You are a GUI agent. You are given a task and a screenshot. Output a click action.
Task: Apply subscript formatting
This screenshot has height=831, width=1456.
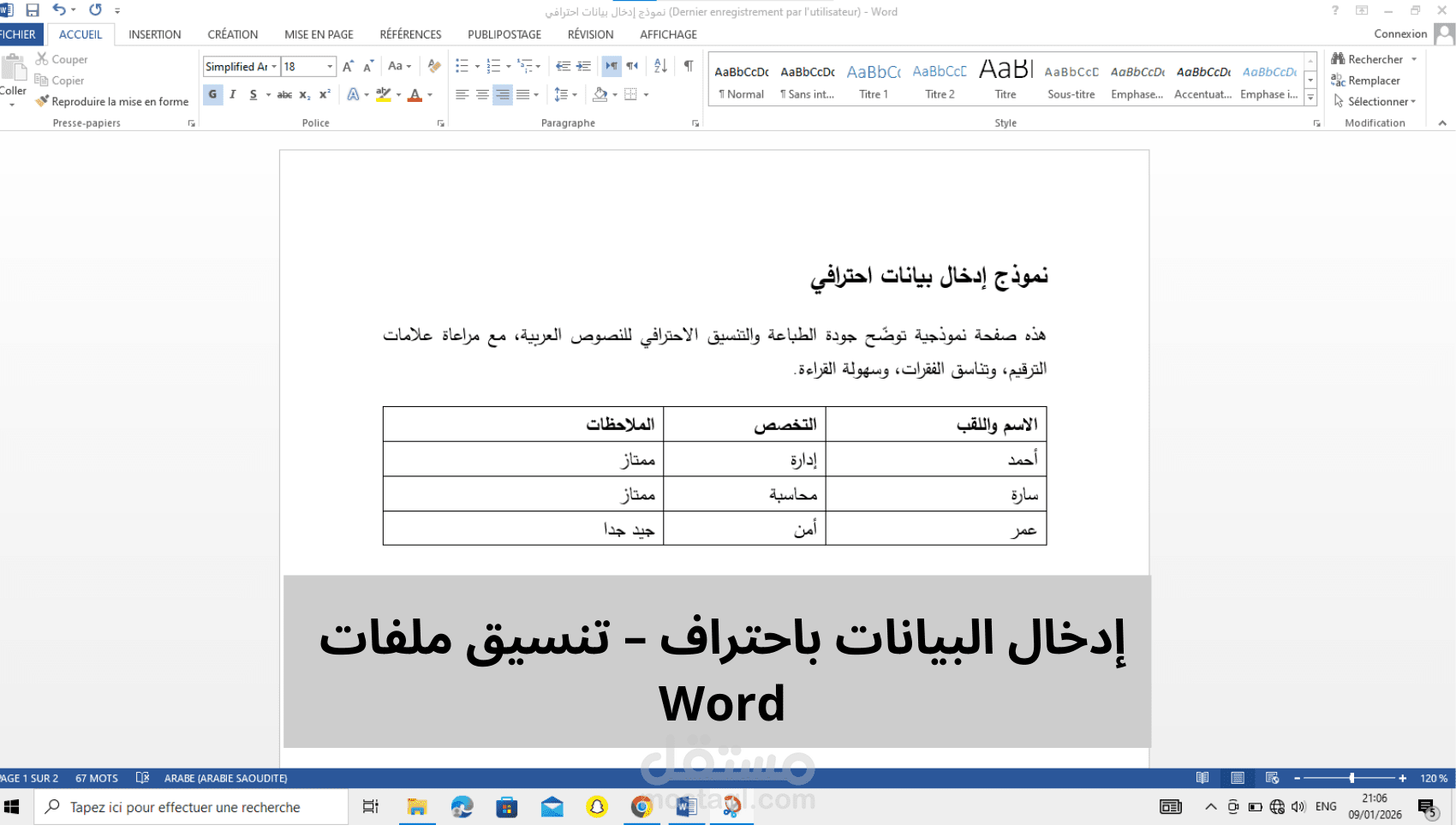[x=305, y=95]
